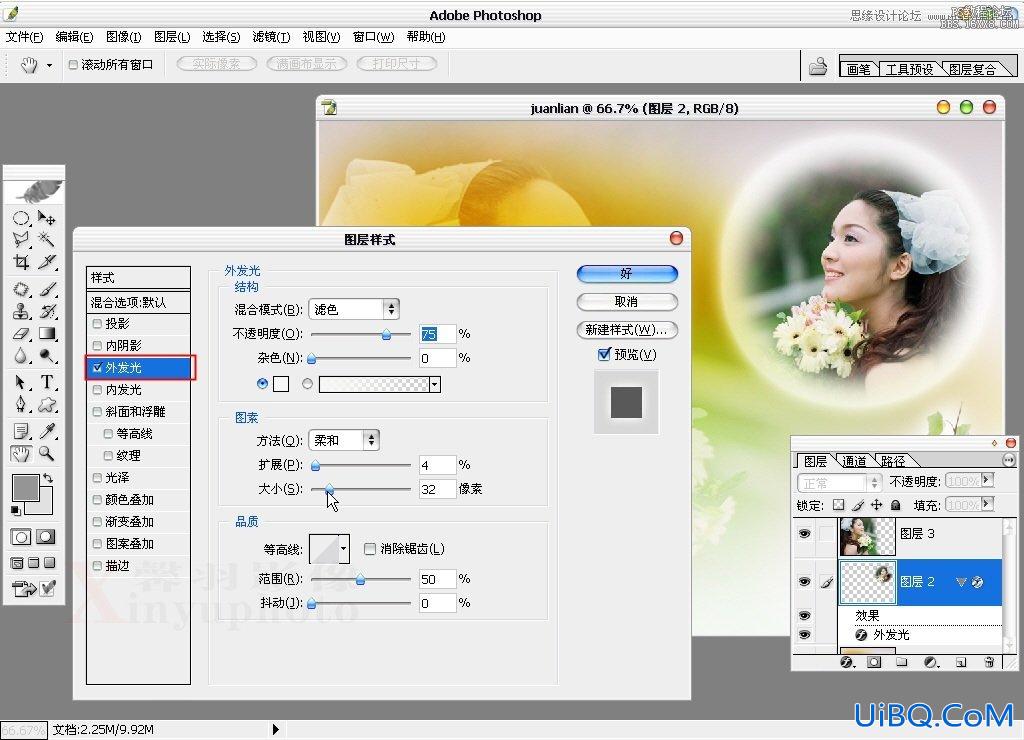Click the 好 OK button
The image size is (1024, 740).
pyautogui.click(x=627, y=274)
